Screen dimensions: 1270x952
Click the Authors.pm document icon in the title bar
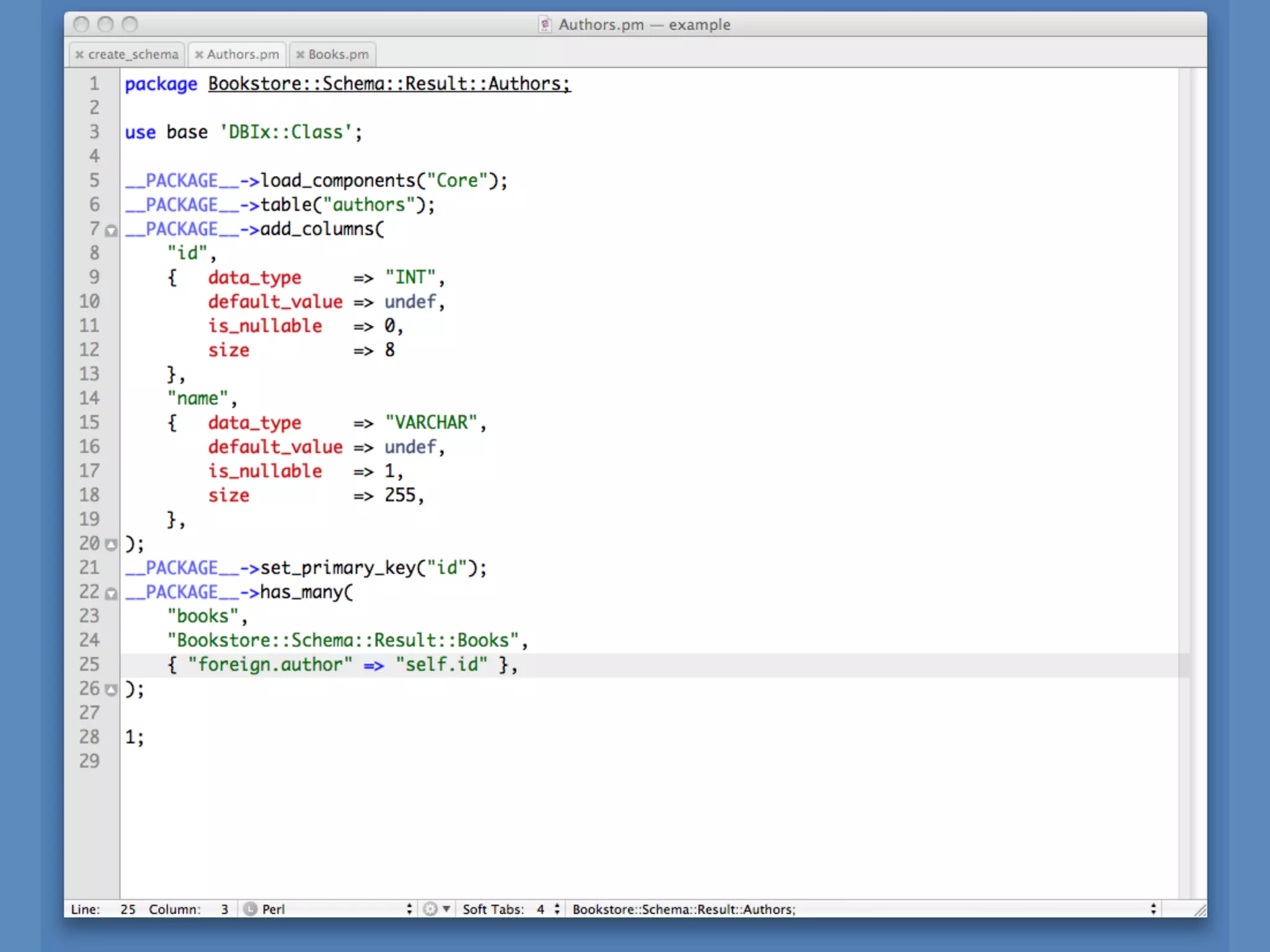pyautogui.click(x=544, y=25)
